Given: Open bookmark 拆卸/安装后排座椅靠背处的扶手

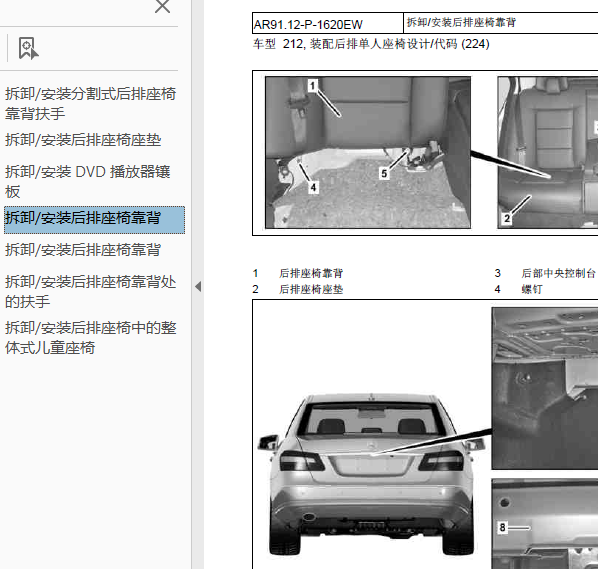Looking at the screenshot, I should pos(90,292).
